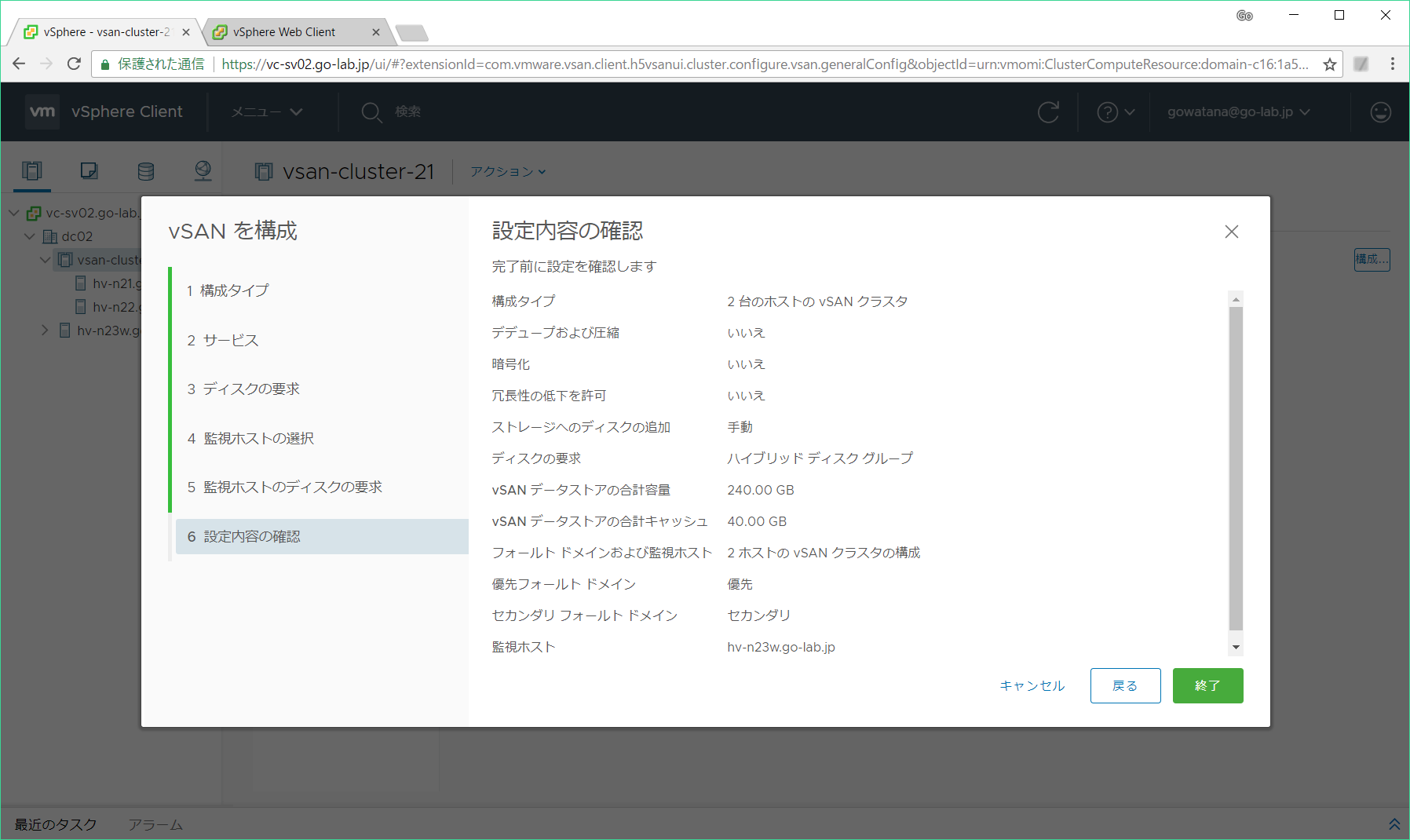1410x840 pixels.
Task: Open the help question mark menu
Action: 1116,112
